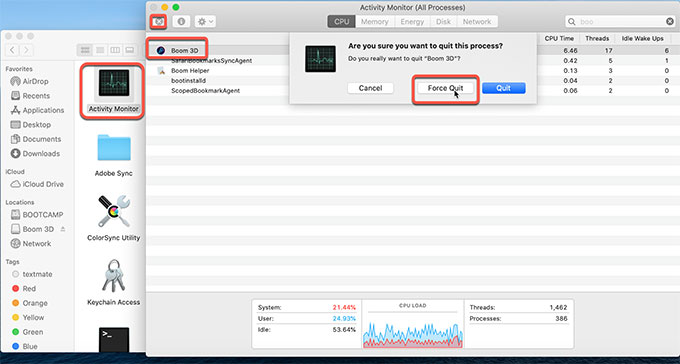This screenshot has height=364, width=680.
Task: Select the Blue tag
Action: coord(25,347)
